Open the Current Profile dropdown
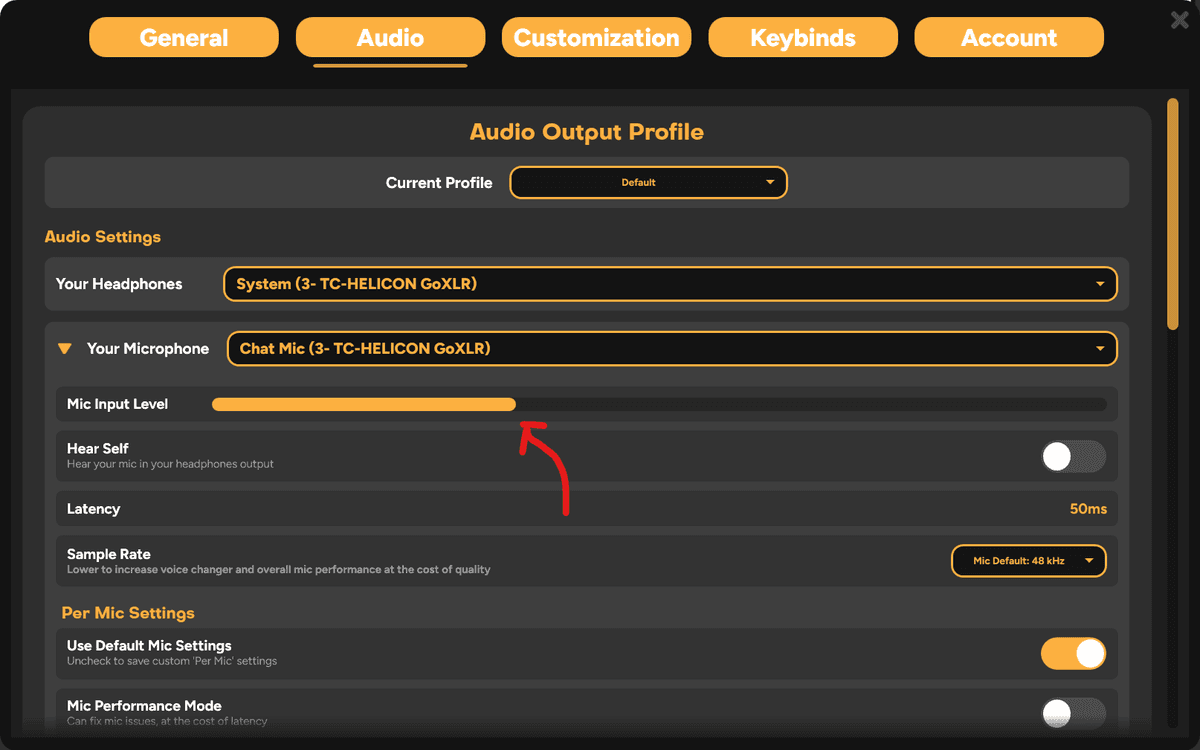Image resolution: width=1200 pixels, height=750 pixels. pyautogui.click(x=649, y=183)
